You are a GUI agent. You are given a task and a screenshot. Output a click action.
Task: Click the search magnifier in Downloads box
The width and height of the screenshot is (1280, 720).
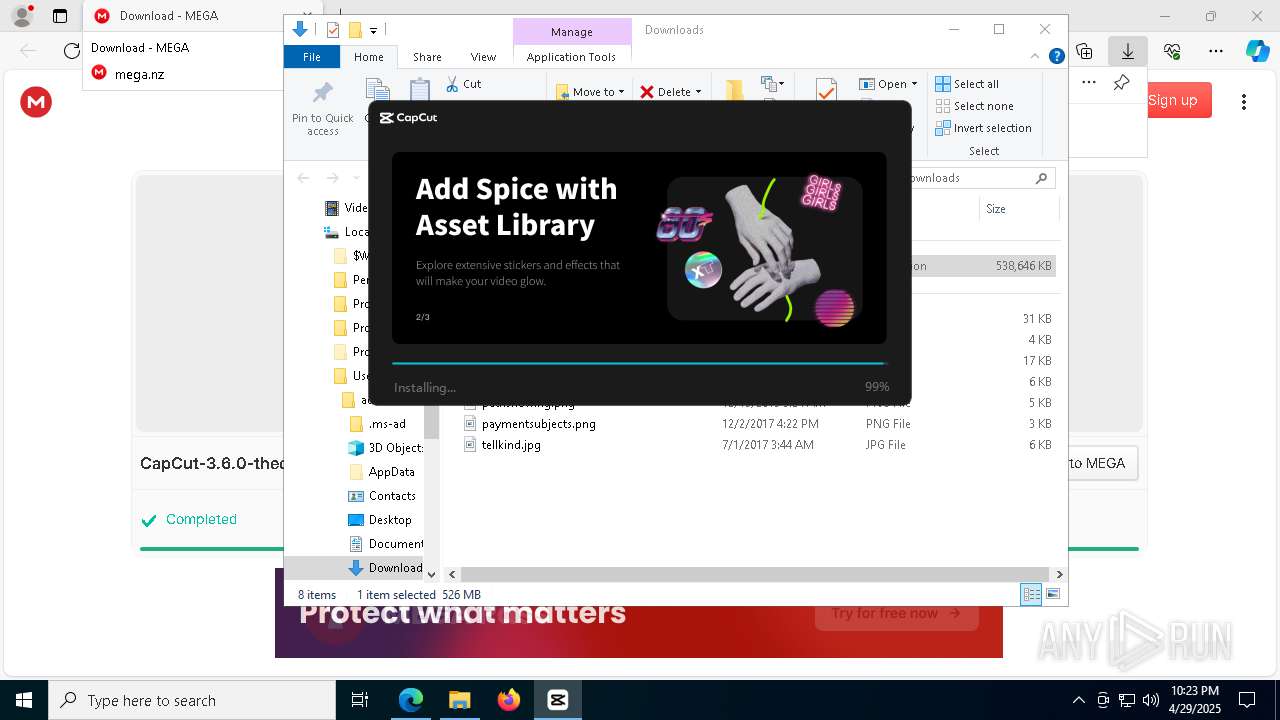click(x=1041, y=178)
